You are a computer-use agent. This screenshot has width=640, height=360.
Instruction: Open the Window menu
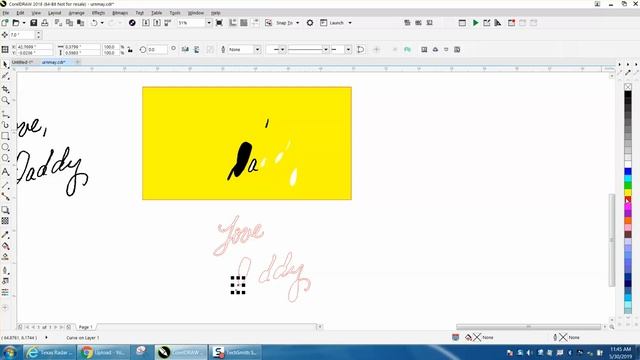point(196,13)
